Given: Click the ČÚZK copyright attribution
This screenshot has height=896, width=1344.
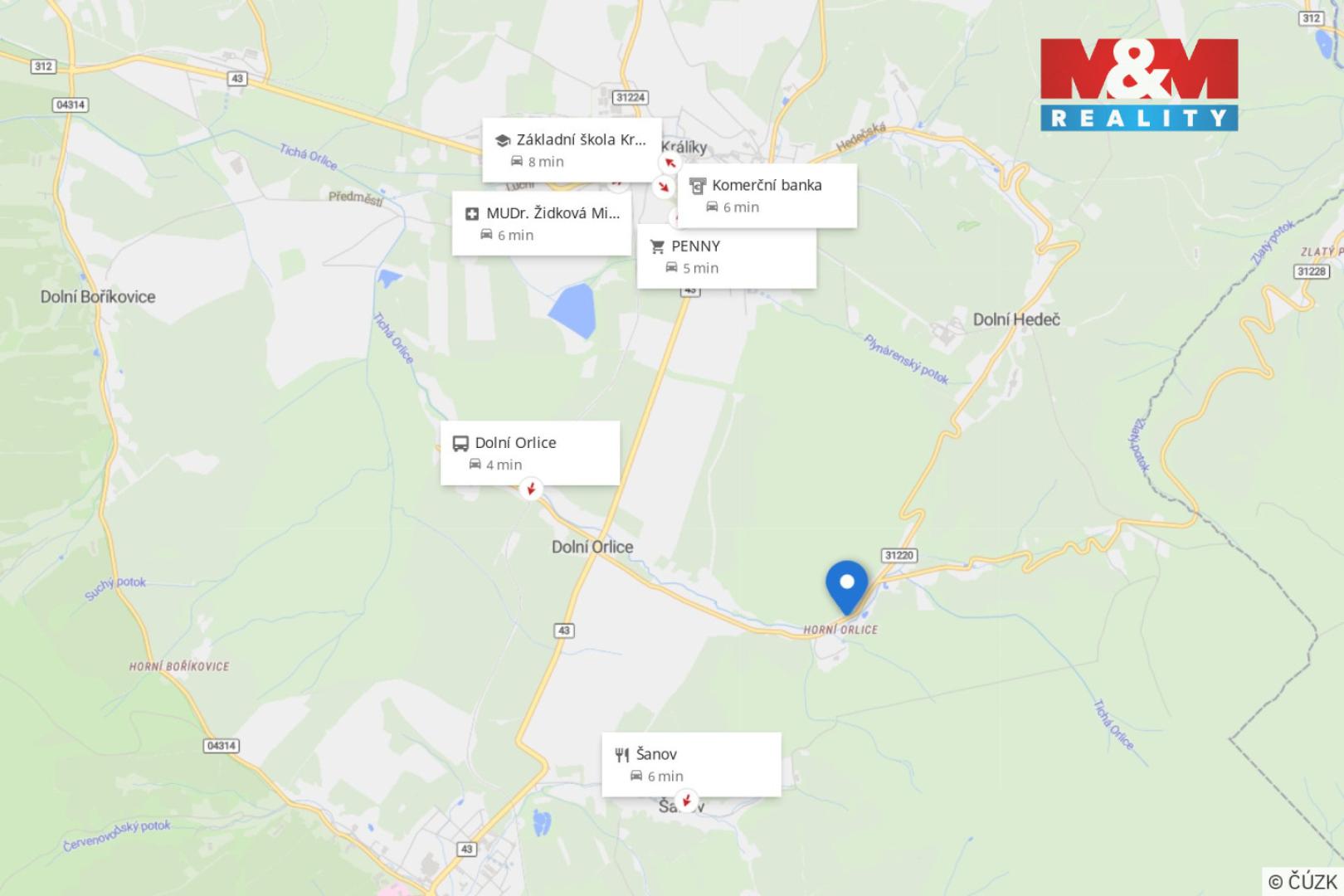Looking at the screenshot, I should pyautogui.click(x=1303, y=881).
